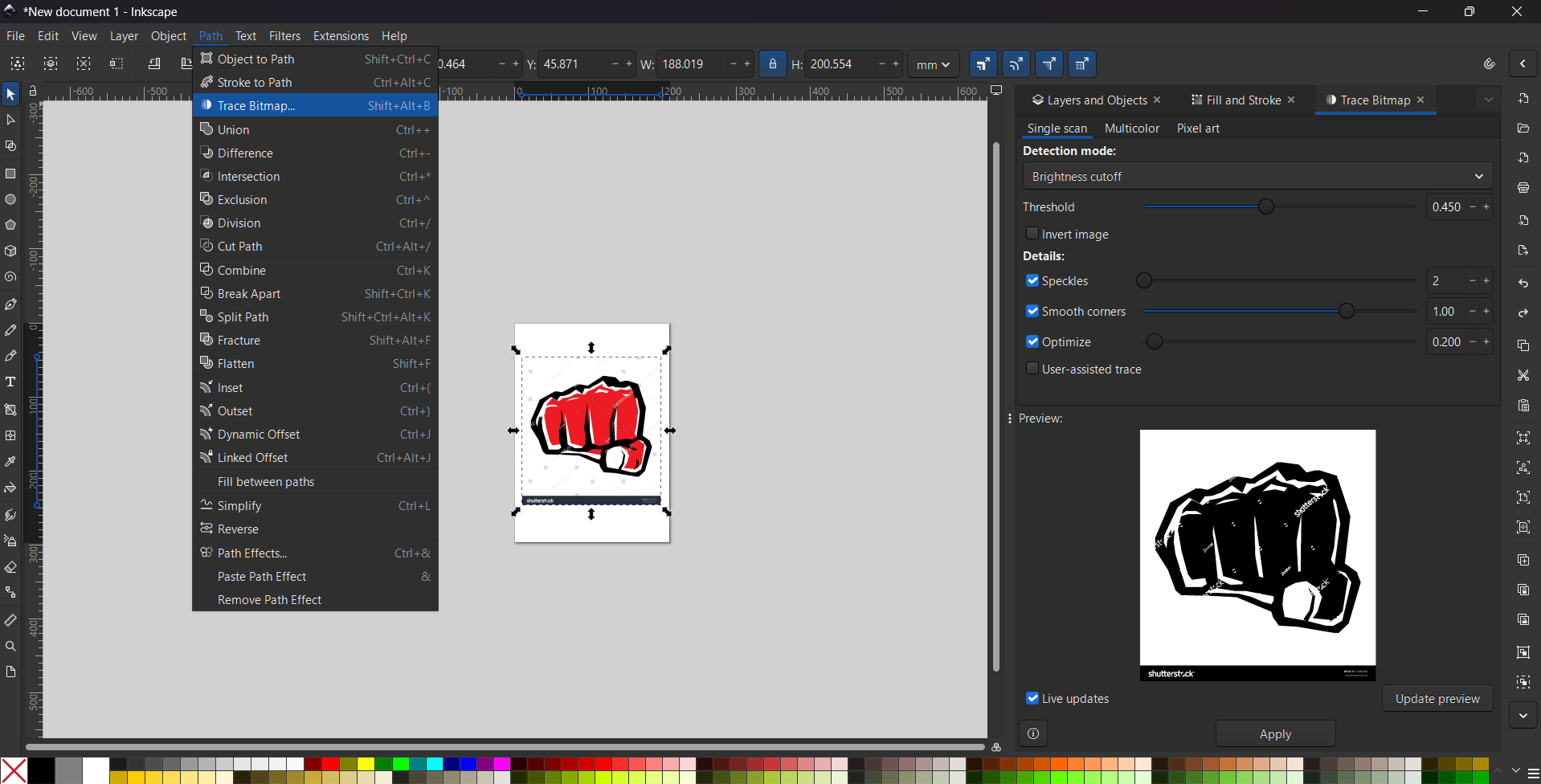Open the Extensions menu
Image resolution: width=1541 pixels, height=784 pixels.
click(341, 36)
